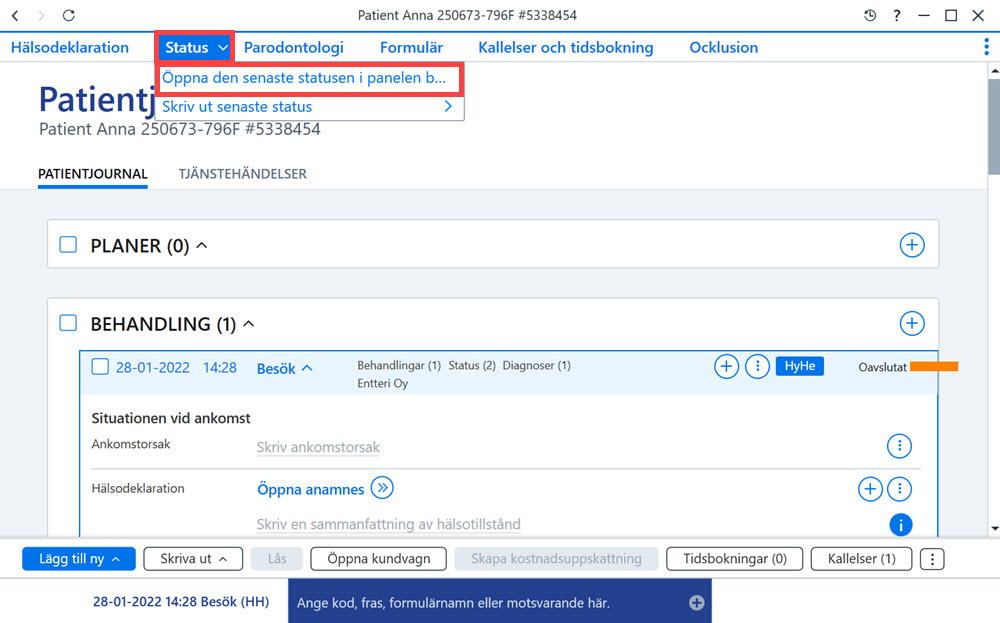Click the plus icon in command input bar

(696, 603)
